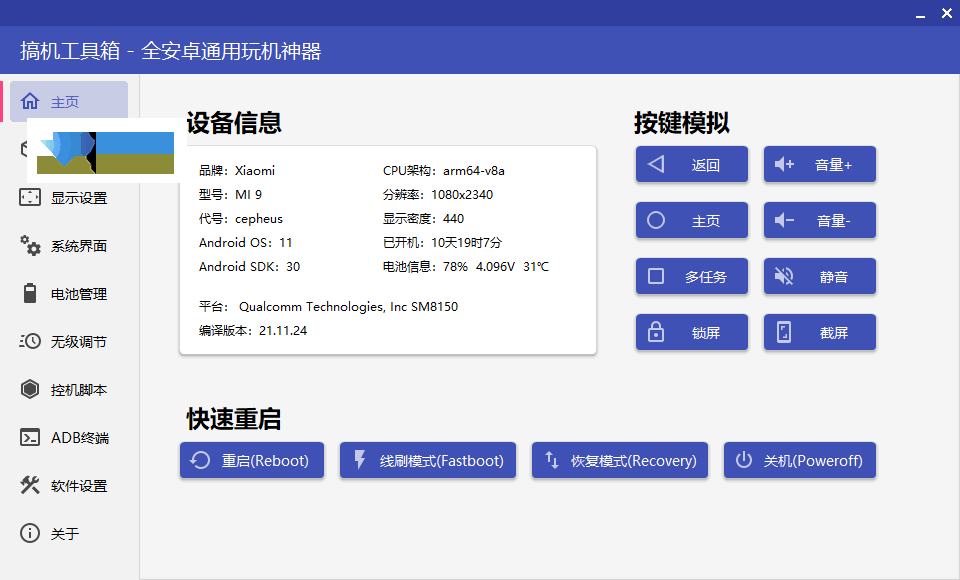Click the terminal prompt icon for ADB终端
Screen dimensions: 960x580
[x=29, y=437]
